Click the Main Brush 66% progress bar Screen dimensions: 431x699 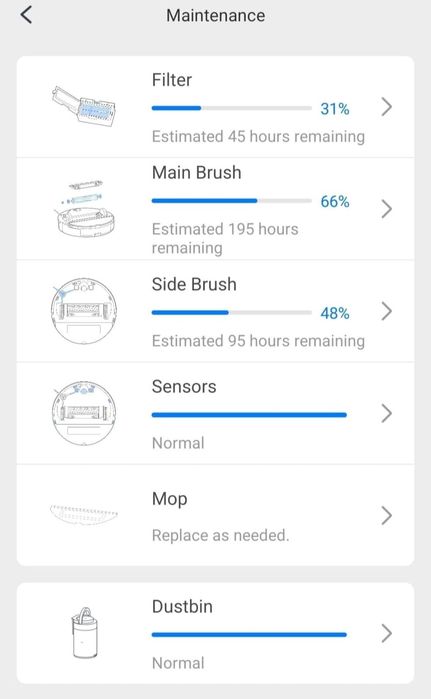(231, 201)
